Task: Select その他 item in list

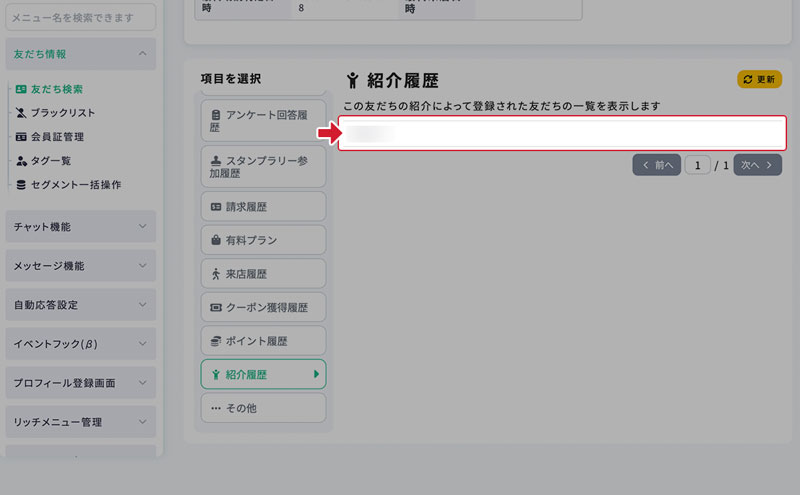Action: [263, 408]
